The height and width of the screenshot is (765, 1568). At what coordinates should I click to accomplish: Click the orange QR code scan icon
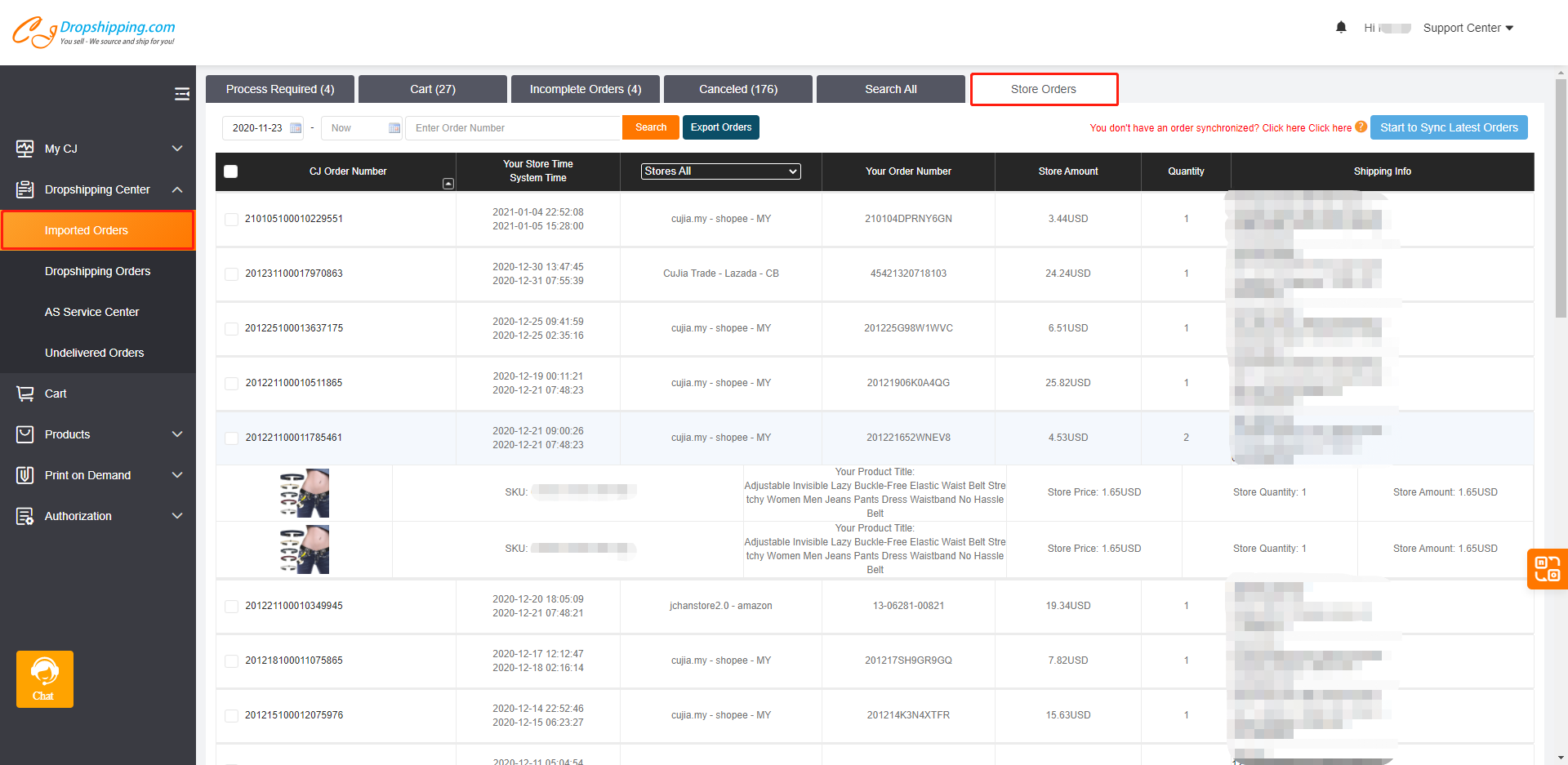point(1547,568)
